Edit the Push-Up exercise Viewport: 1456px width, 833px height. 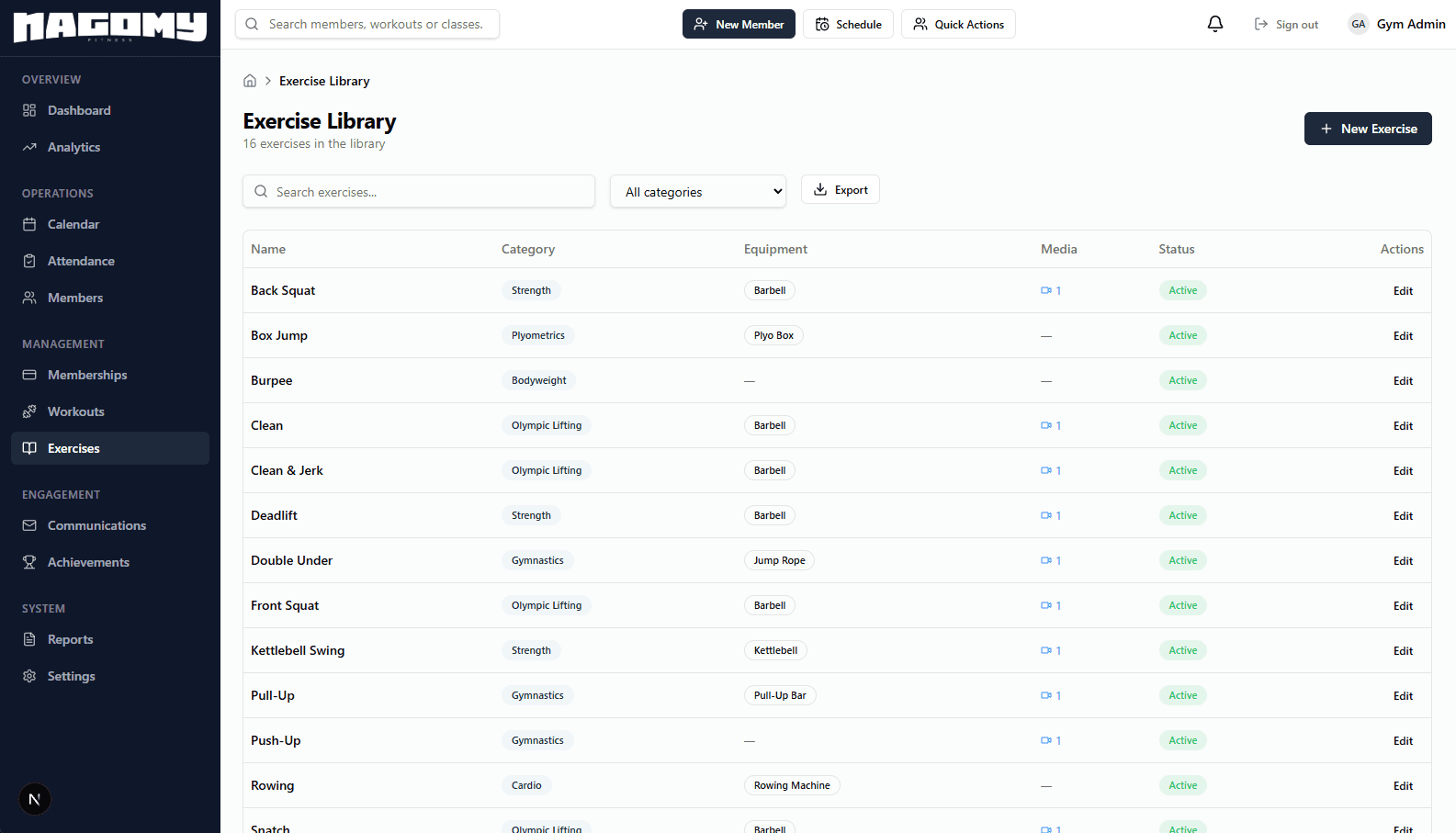pyautogui.click(x=1403, y=740)
